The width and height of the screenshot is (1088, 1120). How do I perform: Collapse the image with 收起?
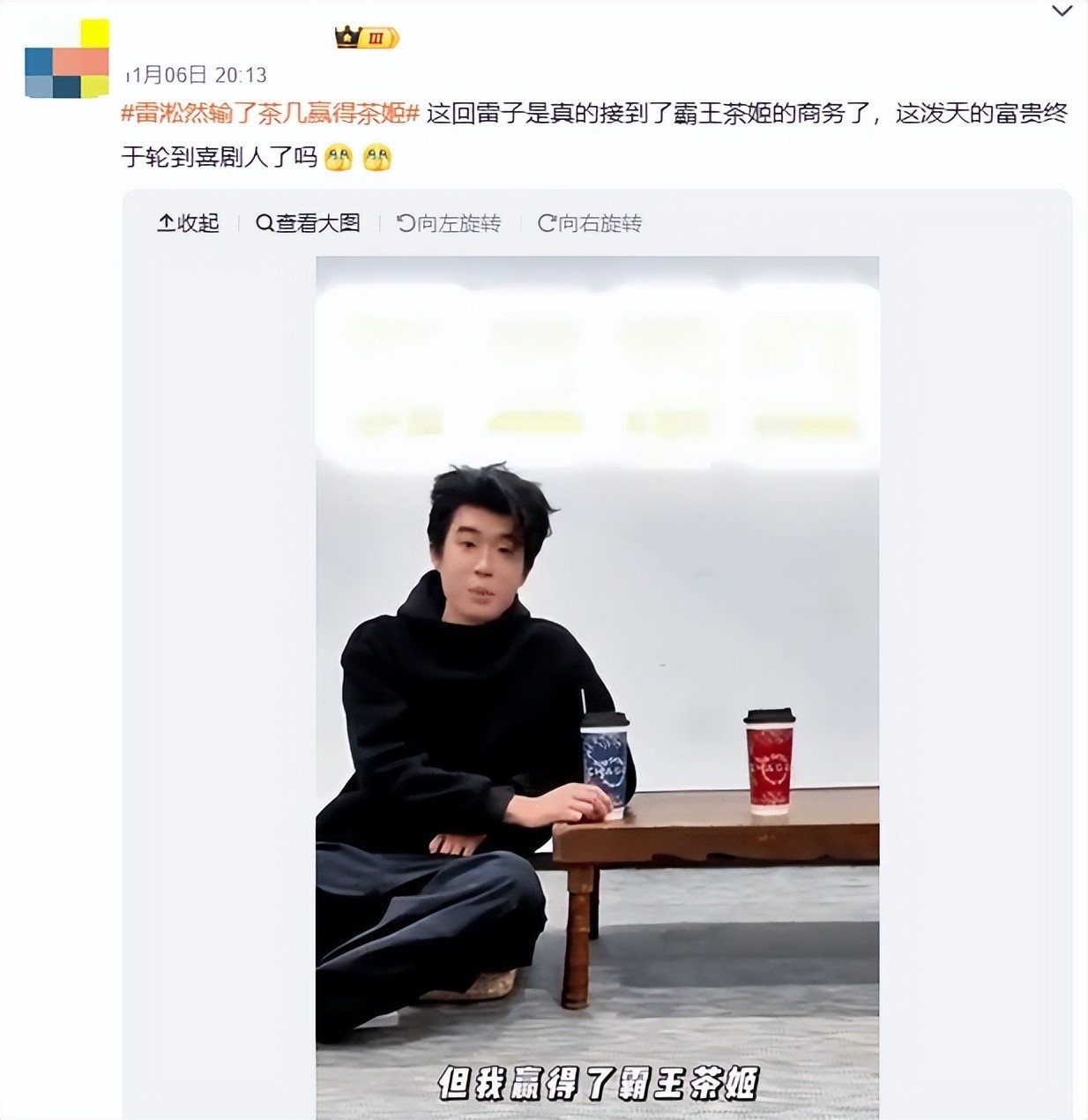[188, 223]
